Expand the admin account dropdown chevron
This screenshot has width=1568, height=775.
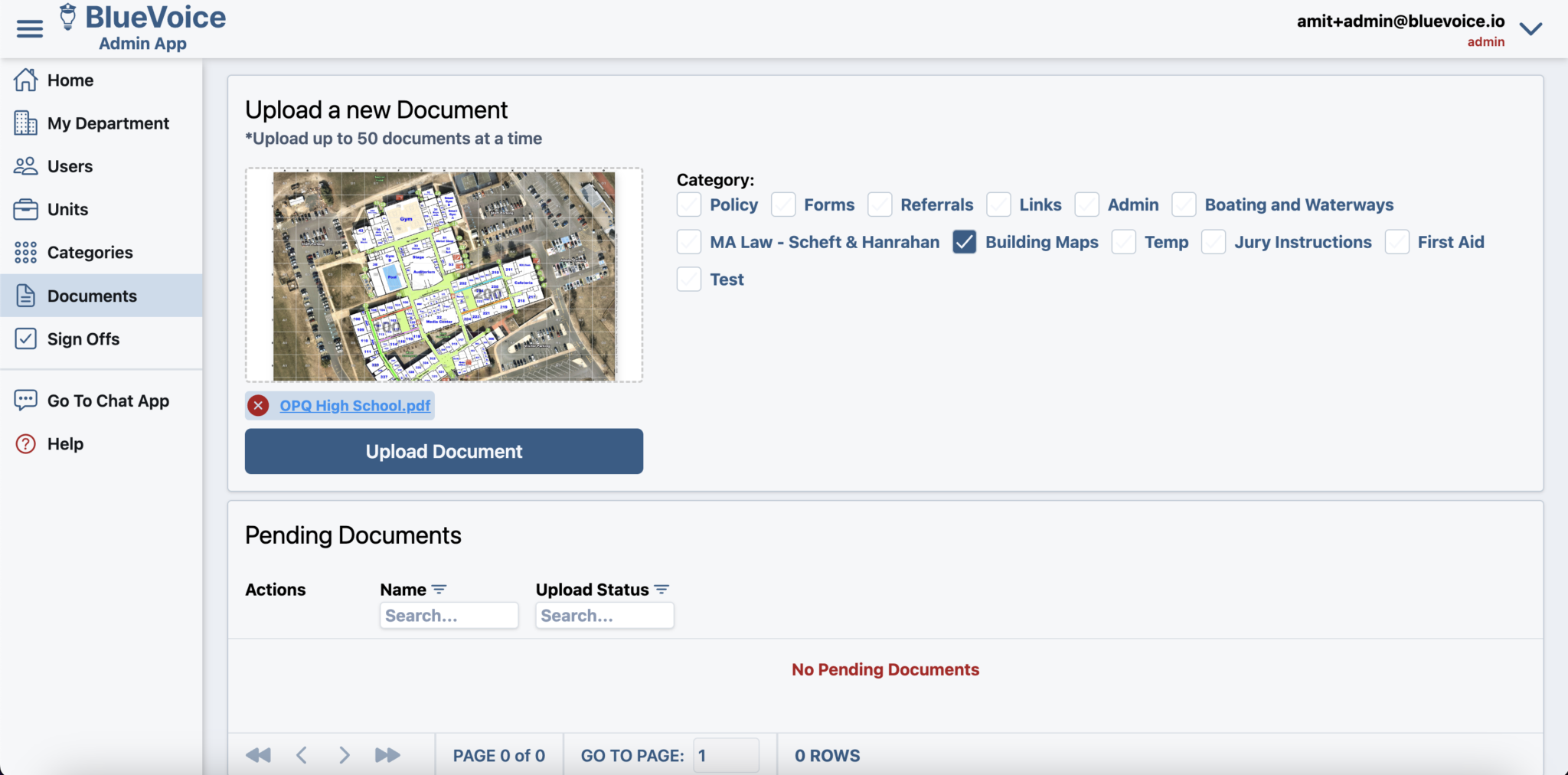click(1530, 29)
